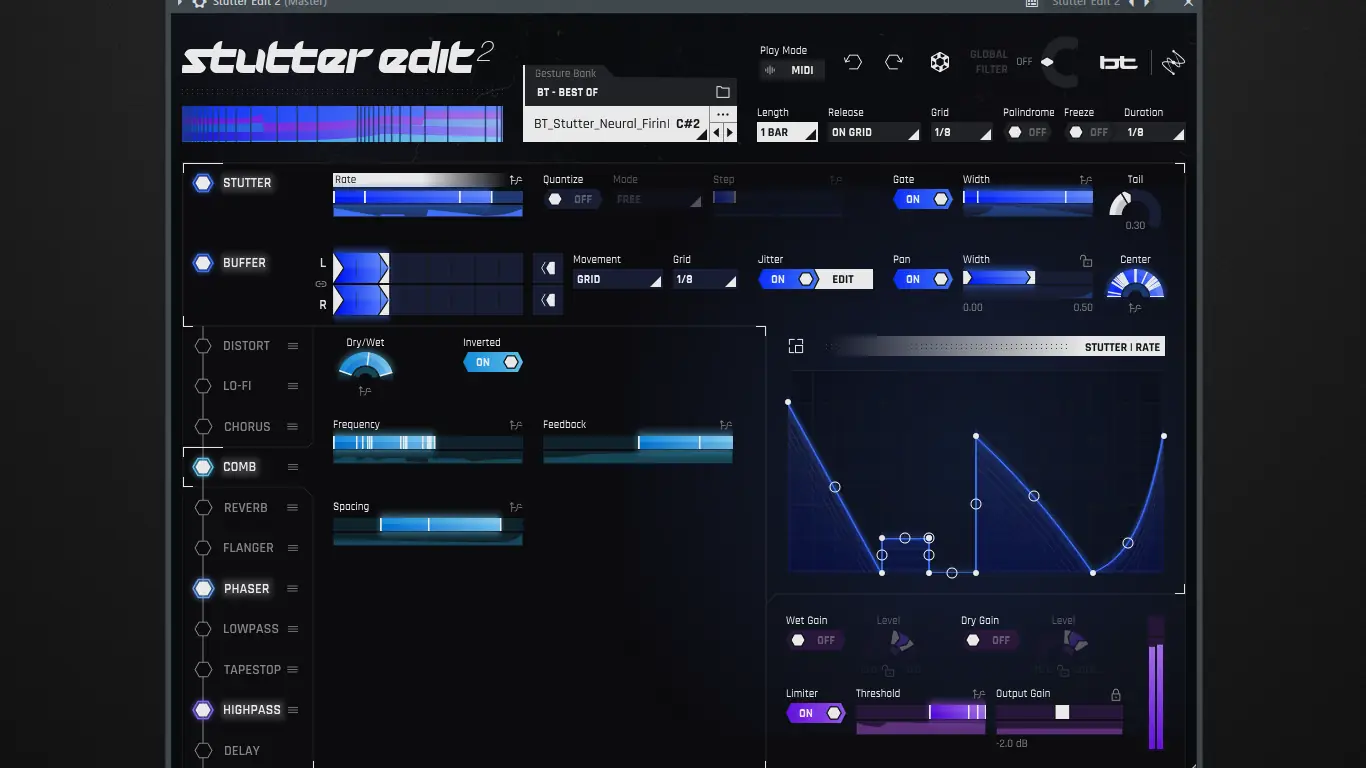
Task: Open the preset three-dots options menu
Action: coord(723,114)
